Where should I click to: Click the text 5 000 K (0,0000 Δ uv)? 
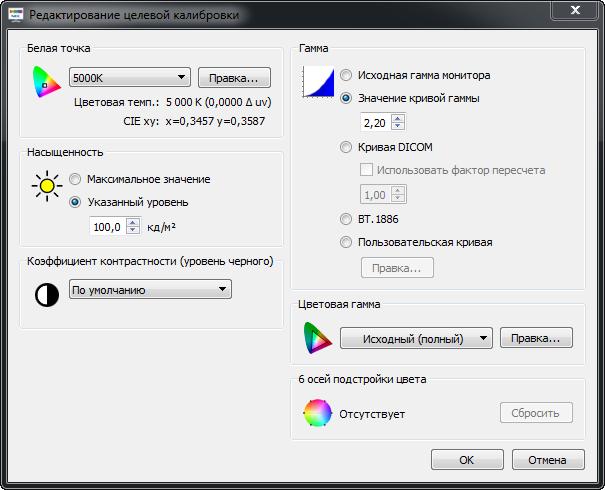(219, 102)
